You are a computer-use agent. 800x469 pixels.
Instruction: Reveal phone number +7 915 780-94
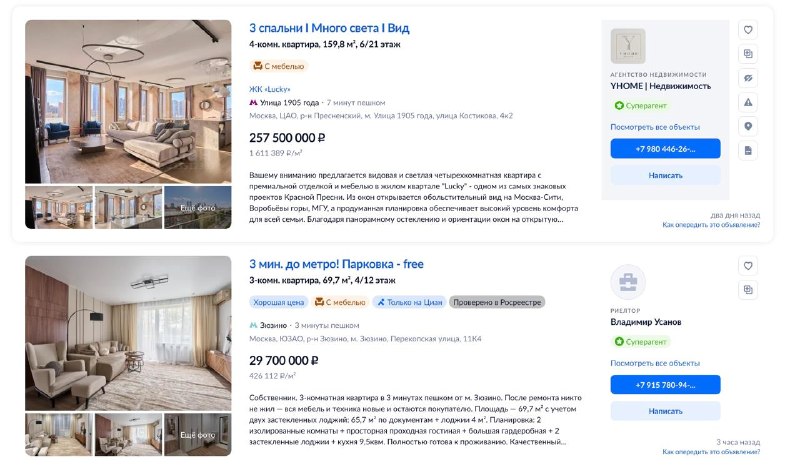point(665,384)
